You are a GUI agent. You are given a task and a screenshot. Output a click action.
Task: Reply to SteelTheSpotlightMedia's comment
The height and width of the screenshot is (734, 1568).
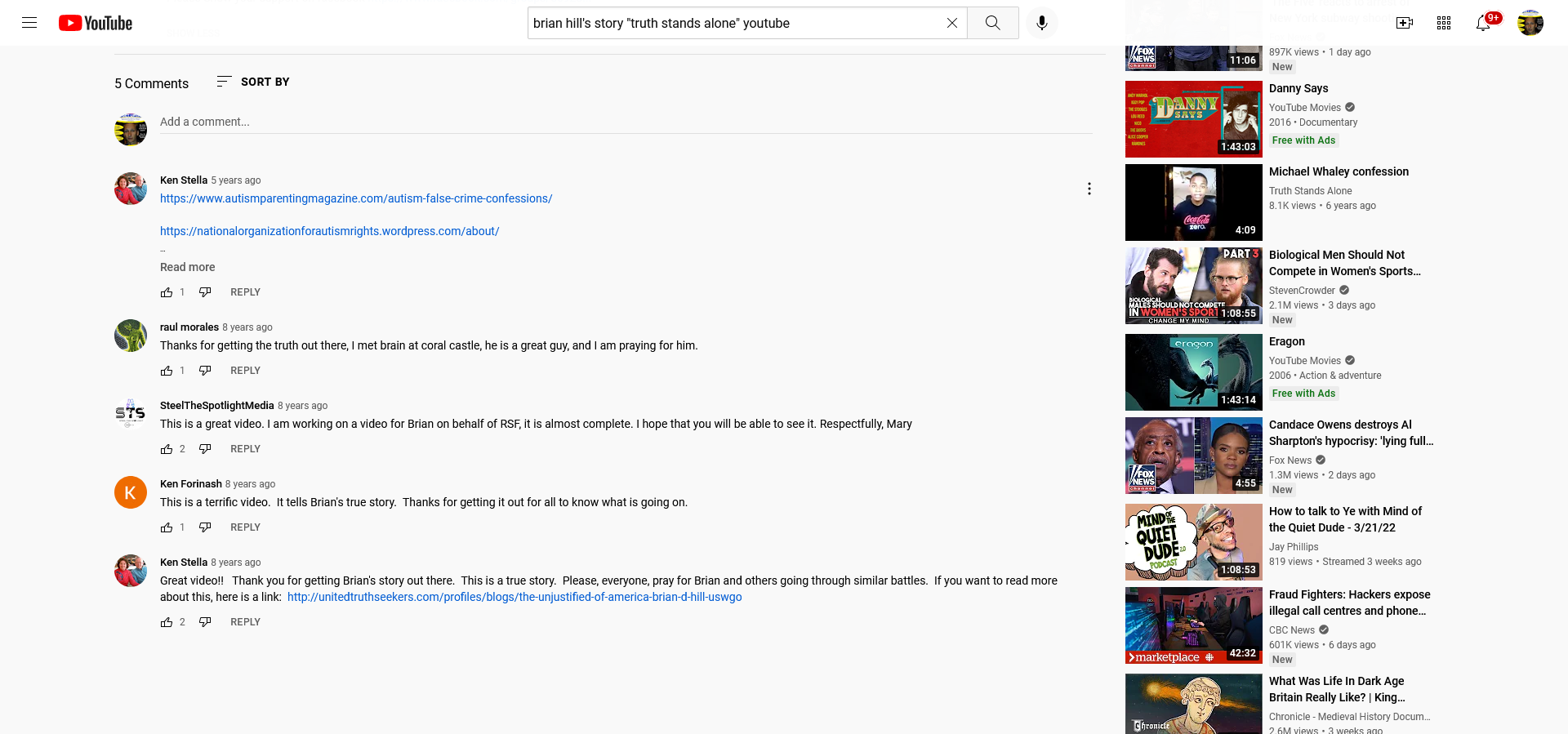click(x=245, y=449)
